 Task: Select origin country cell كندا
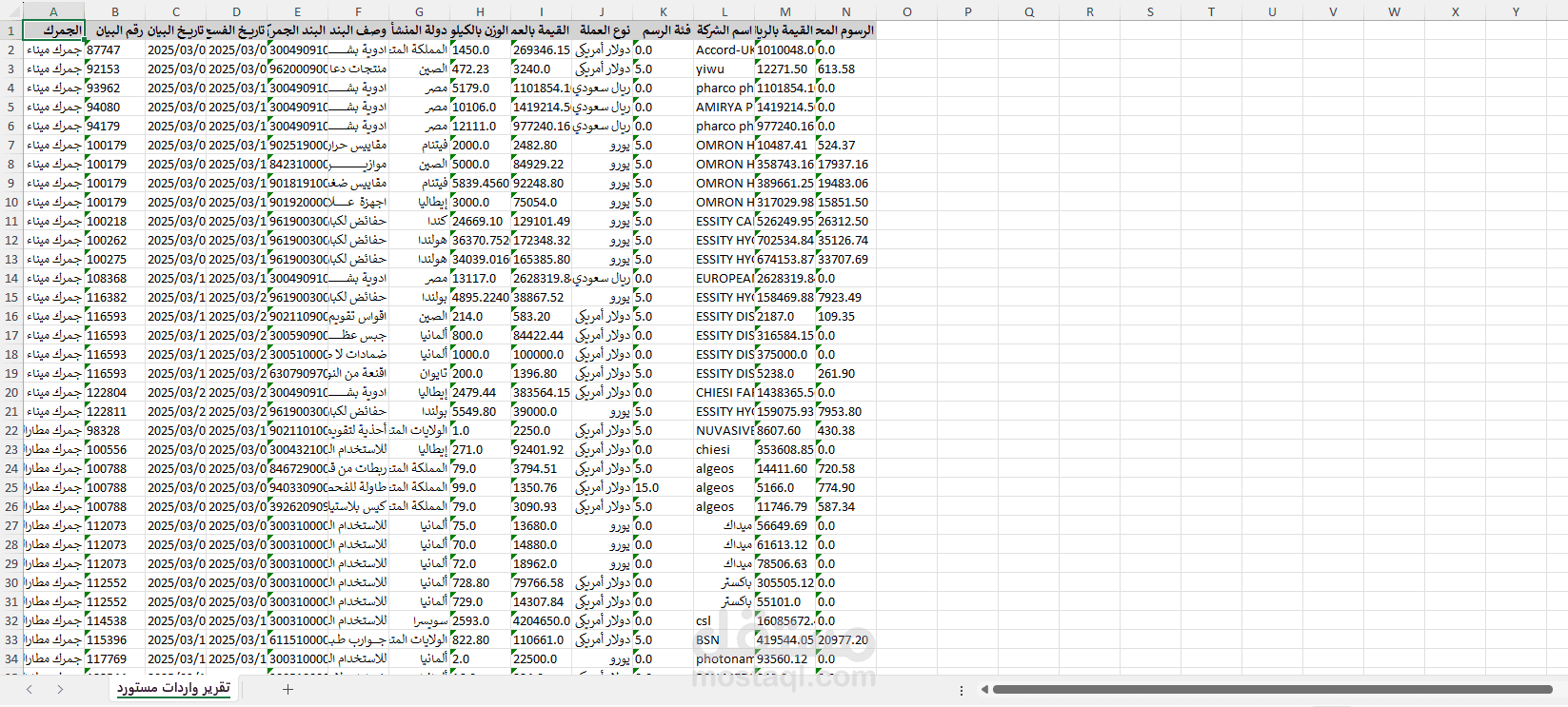coord(420,221)
